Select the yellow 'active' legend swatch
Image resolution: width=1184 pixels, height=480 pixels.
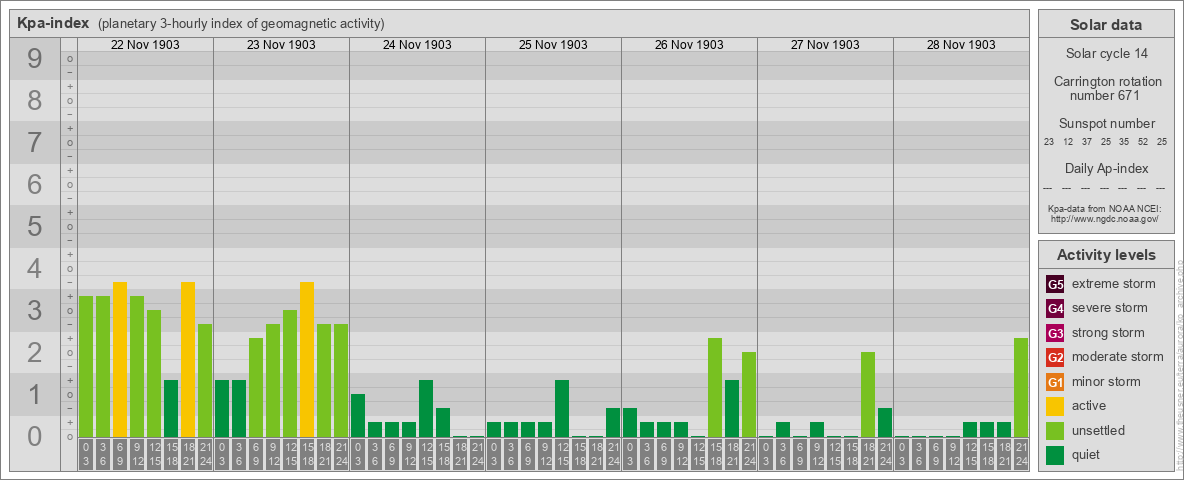1055,406
